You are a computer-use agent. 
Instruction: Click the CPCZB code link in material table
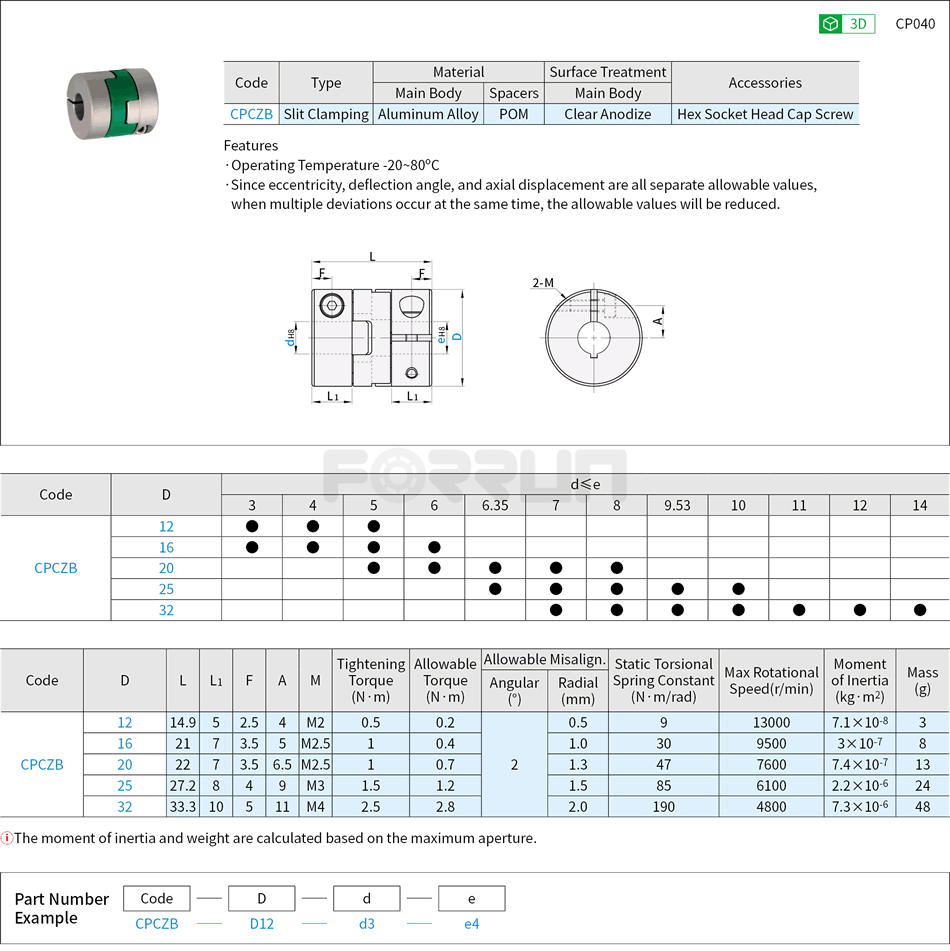coord(251,114)
